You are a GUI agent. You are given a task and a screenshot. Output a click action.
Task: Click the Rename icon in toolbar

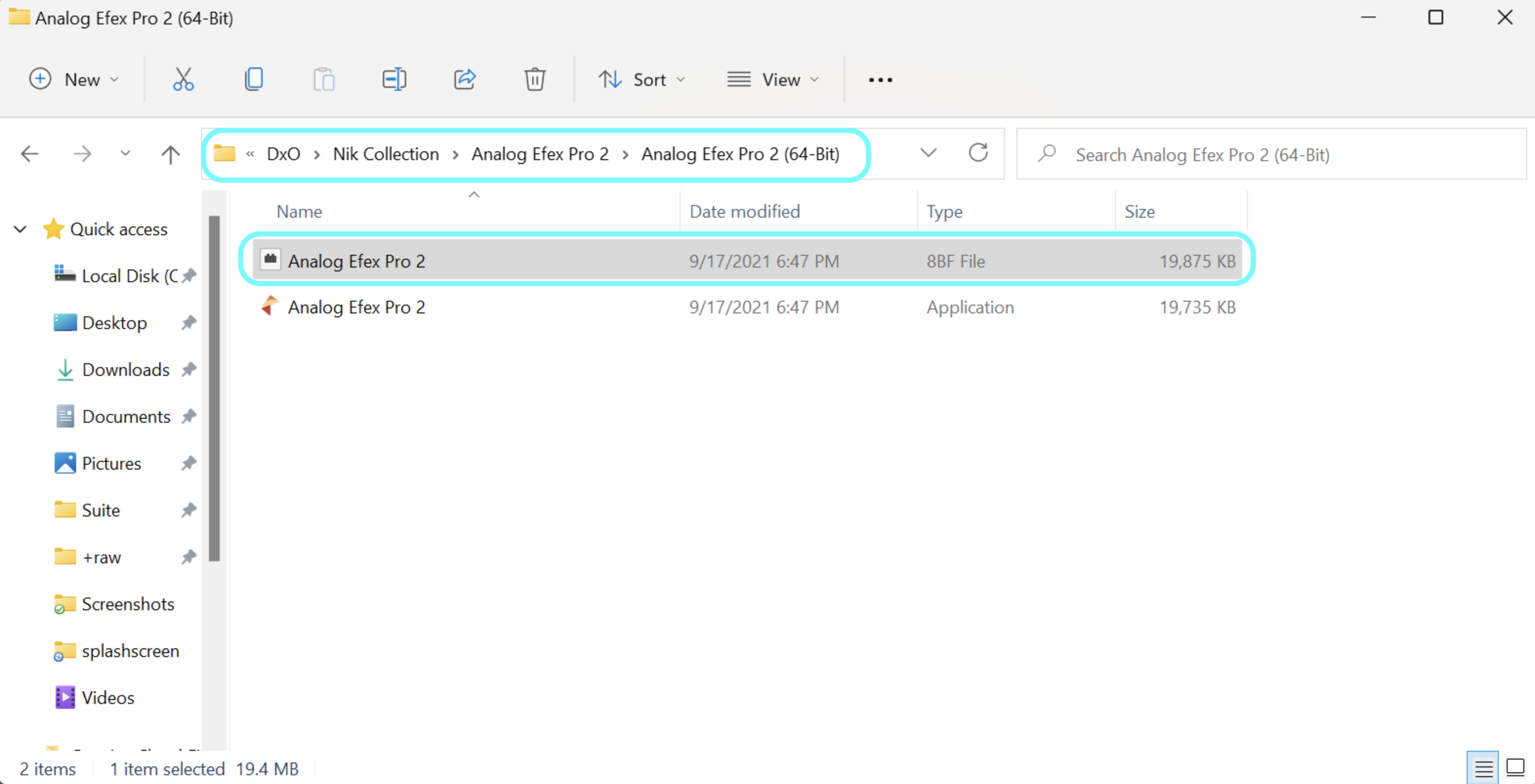click(394, 79)
